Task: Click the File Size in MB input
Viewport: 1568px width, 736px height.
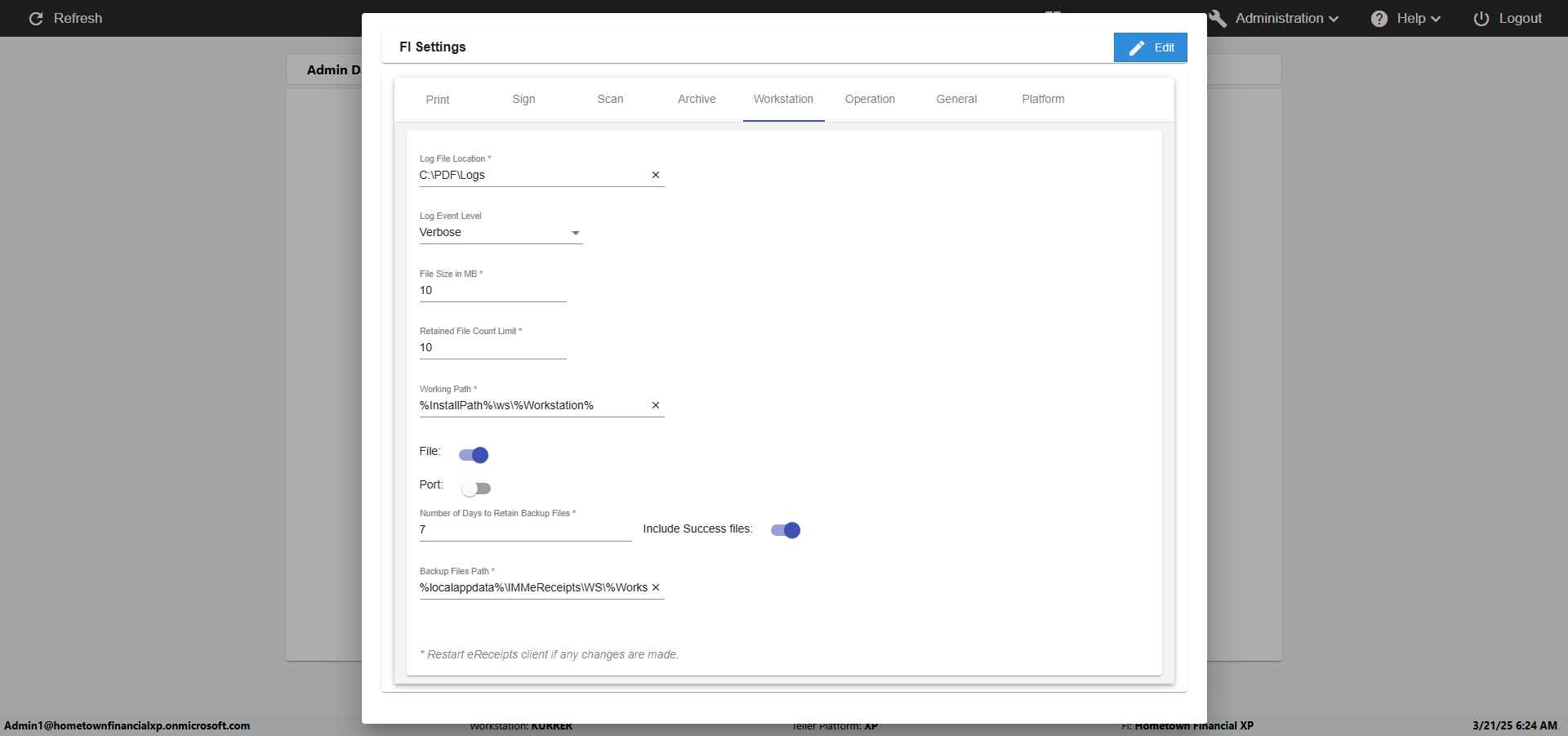Action: (x=493, y=291)
